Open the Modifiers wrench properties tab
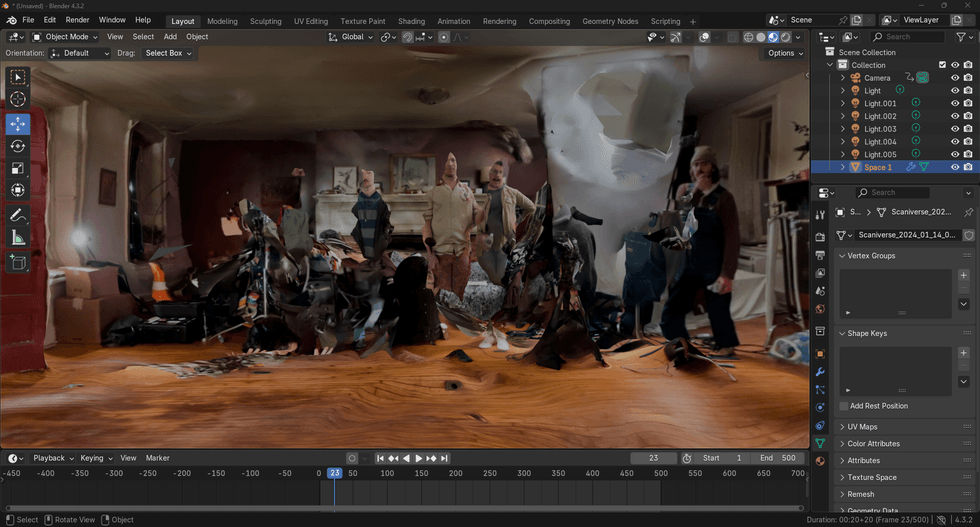The image size is (980, 527). (820, 372)
